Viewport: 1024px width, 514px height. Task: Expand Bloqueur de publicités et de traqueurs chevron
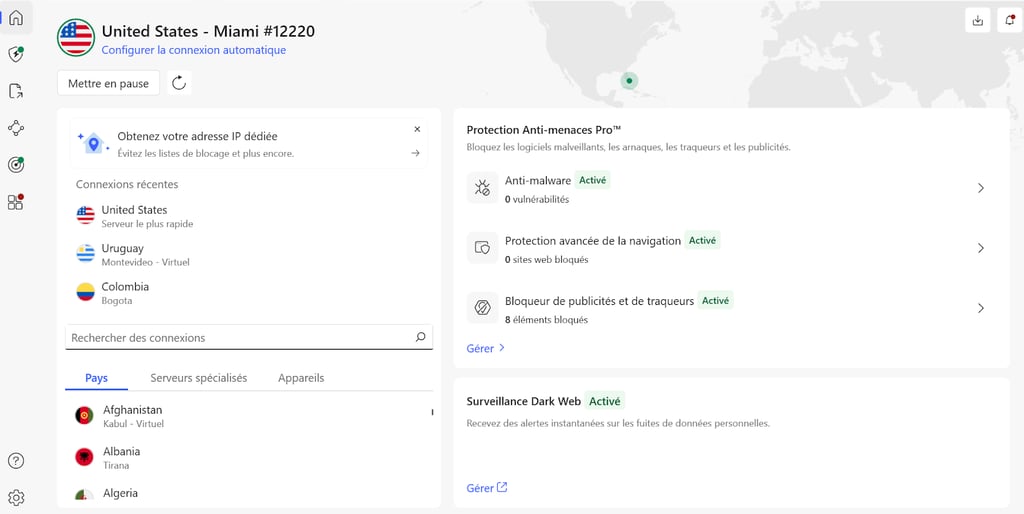coord(980,308)
